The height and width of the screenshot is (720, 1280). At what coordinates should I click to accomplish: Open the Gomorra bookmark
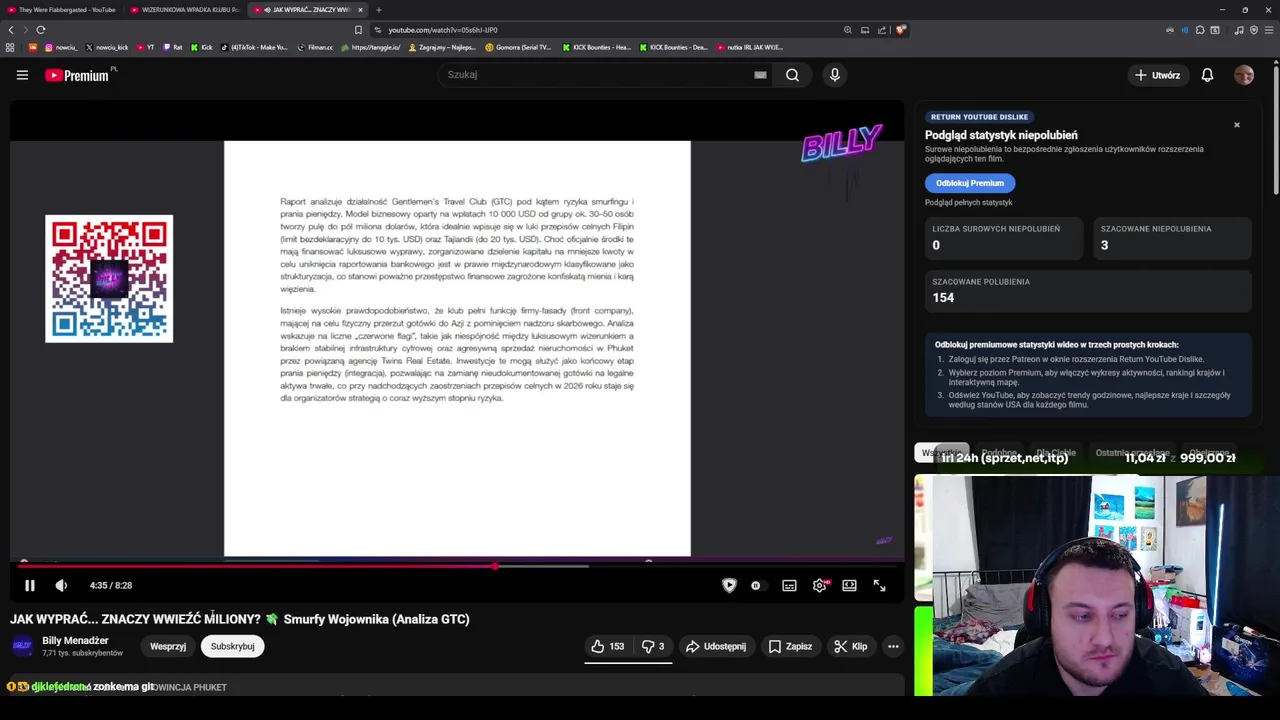518,47
